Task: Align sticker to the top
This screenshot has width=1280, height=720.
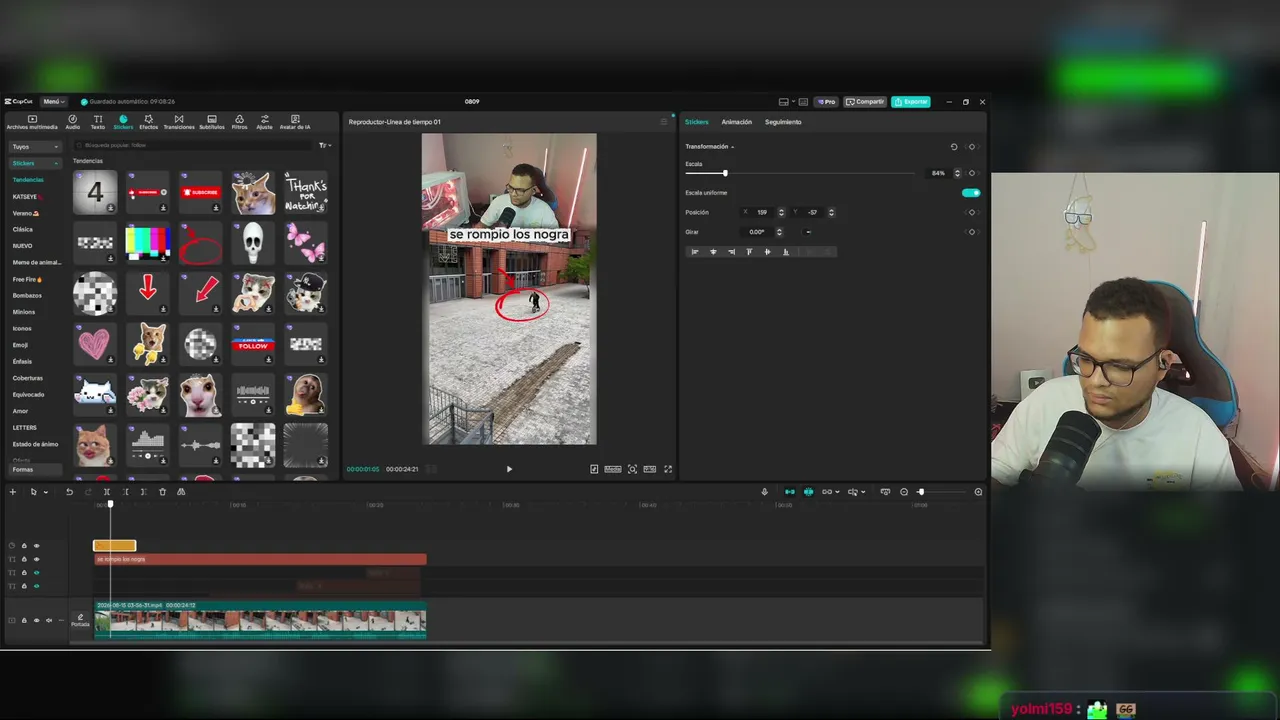Action: (749, 252)
